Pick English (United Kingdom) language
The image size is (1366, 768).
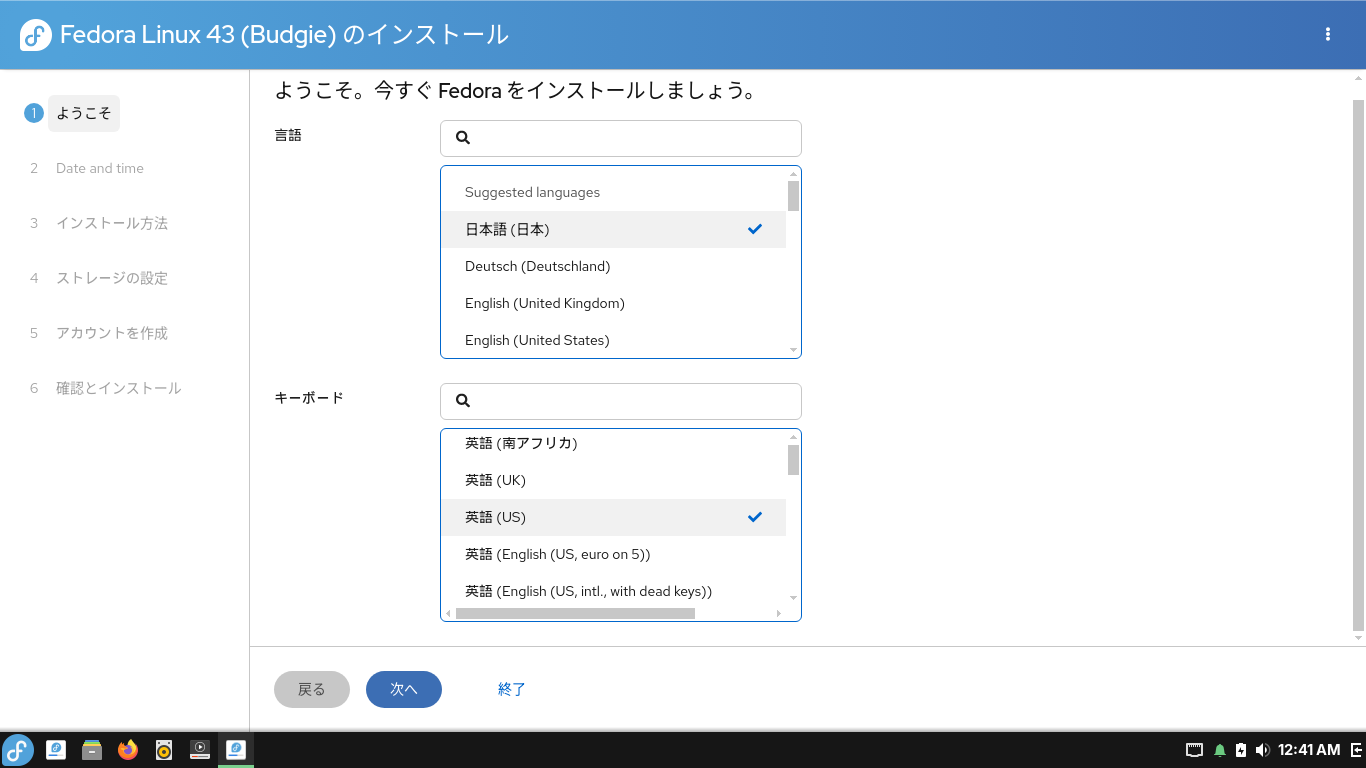614,303
